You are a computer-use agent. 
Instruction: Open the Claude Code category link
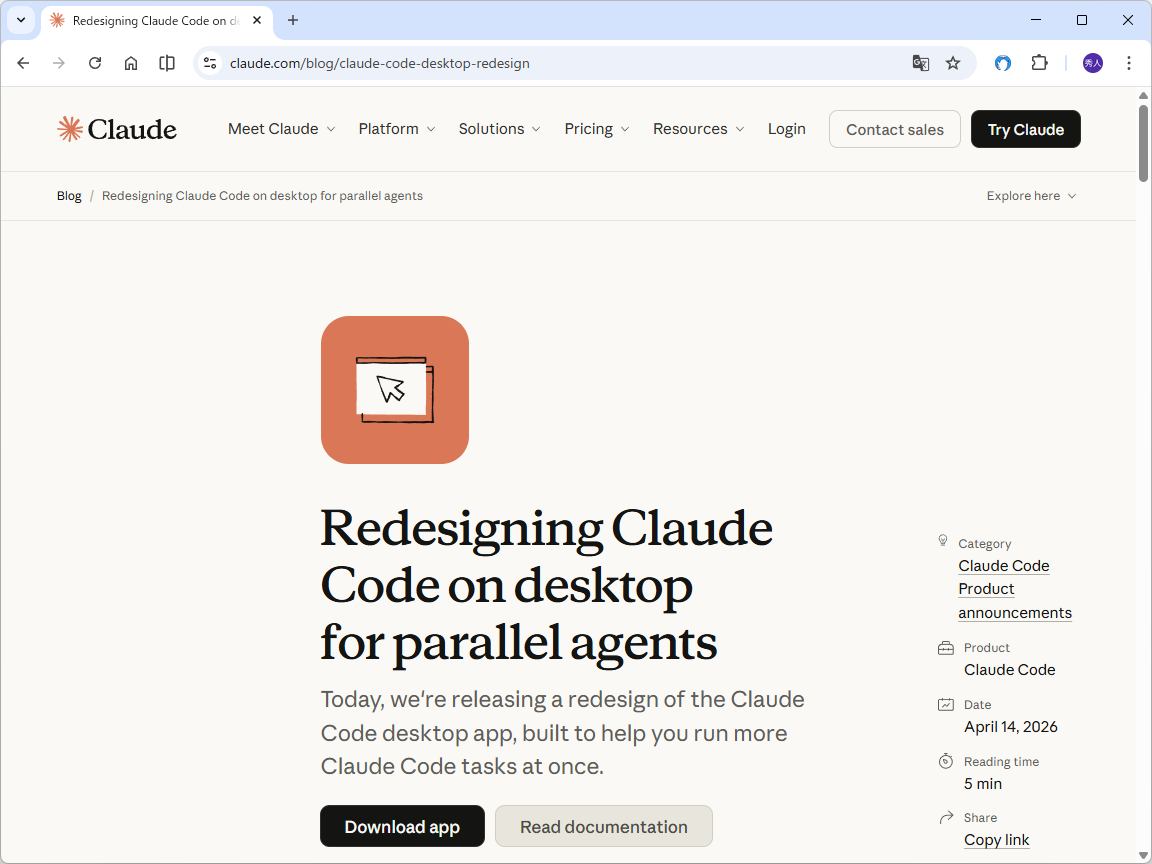click(x=1004, y=566)
